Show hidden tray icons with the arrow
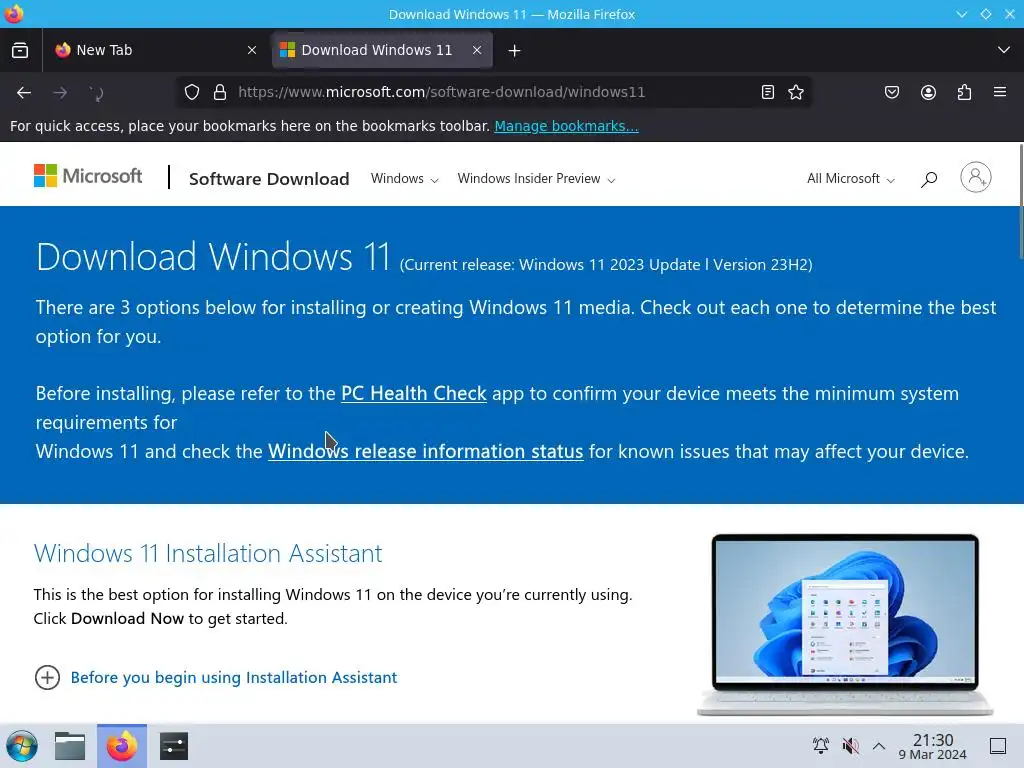Viewport: 1024px width, 768px height. [x=879, y=746]
